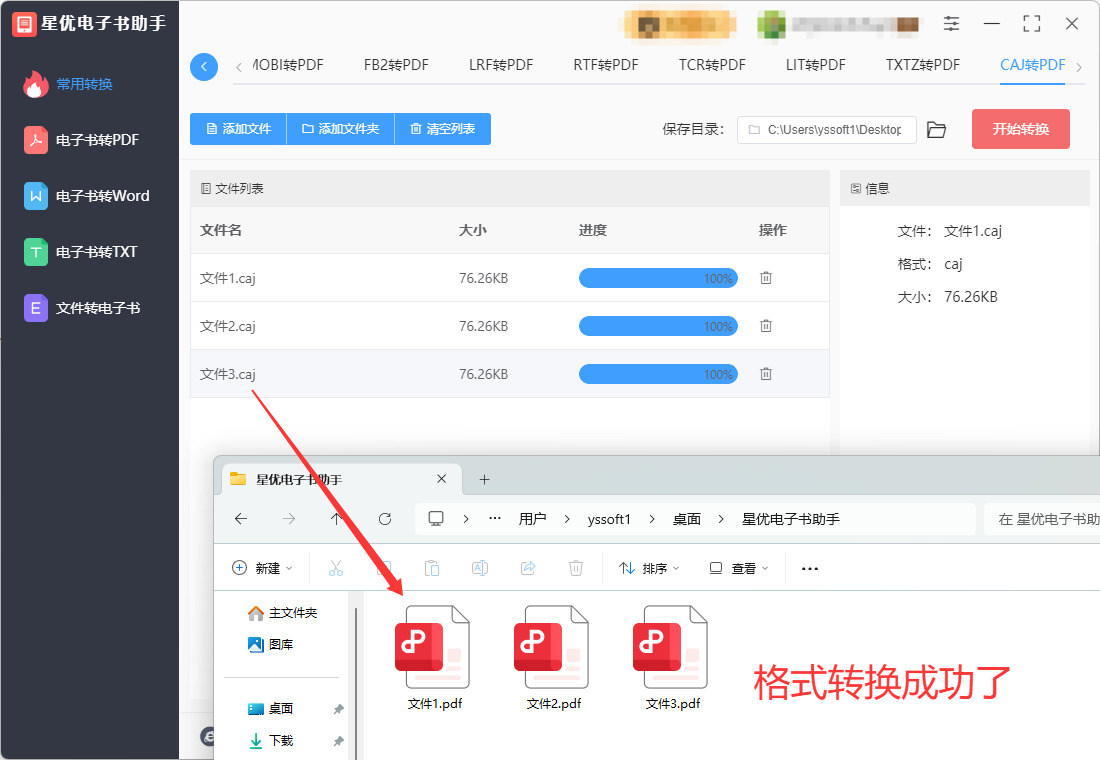Switch to the FB2转PDF tab

click(x=396, y=65)
